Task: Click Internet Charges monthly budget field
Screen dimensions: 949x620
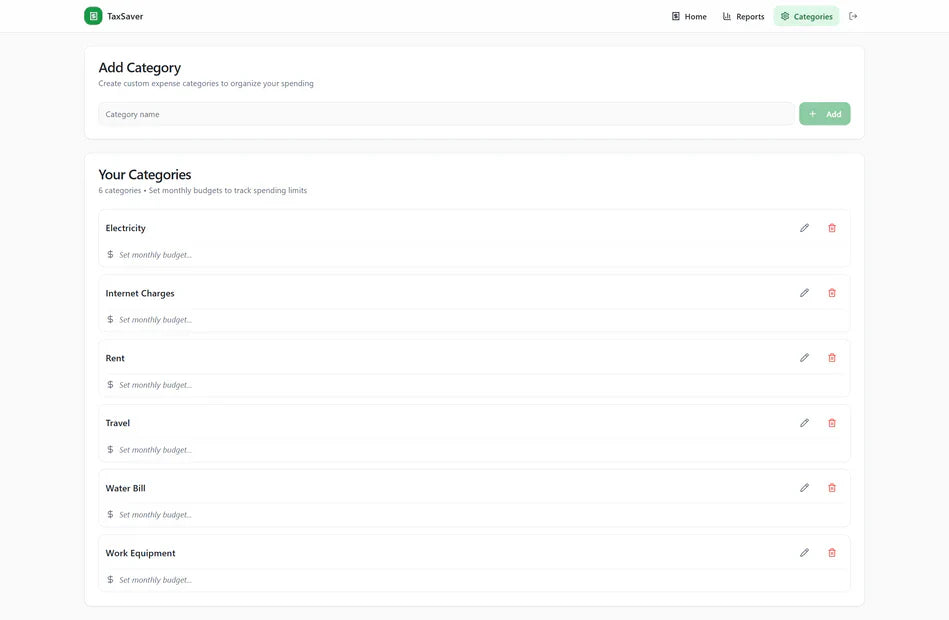Action: pyautogui.click(x=474, y=320)
